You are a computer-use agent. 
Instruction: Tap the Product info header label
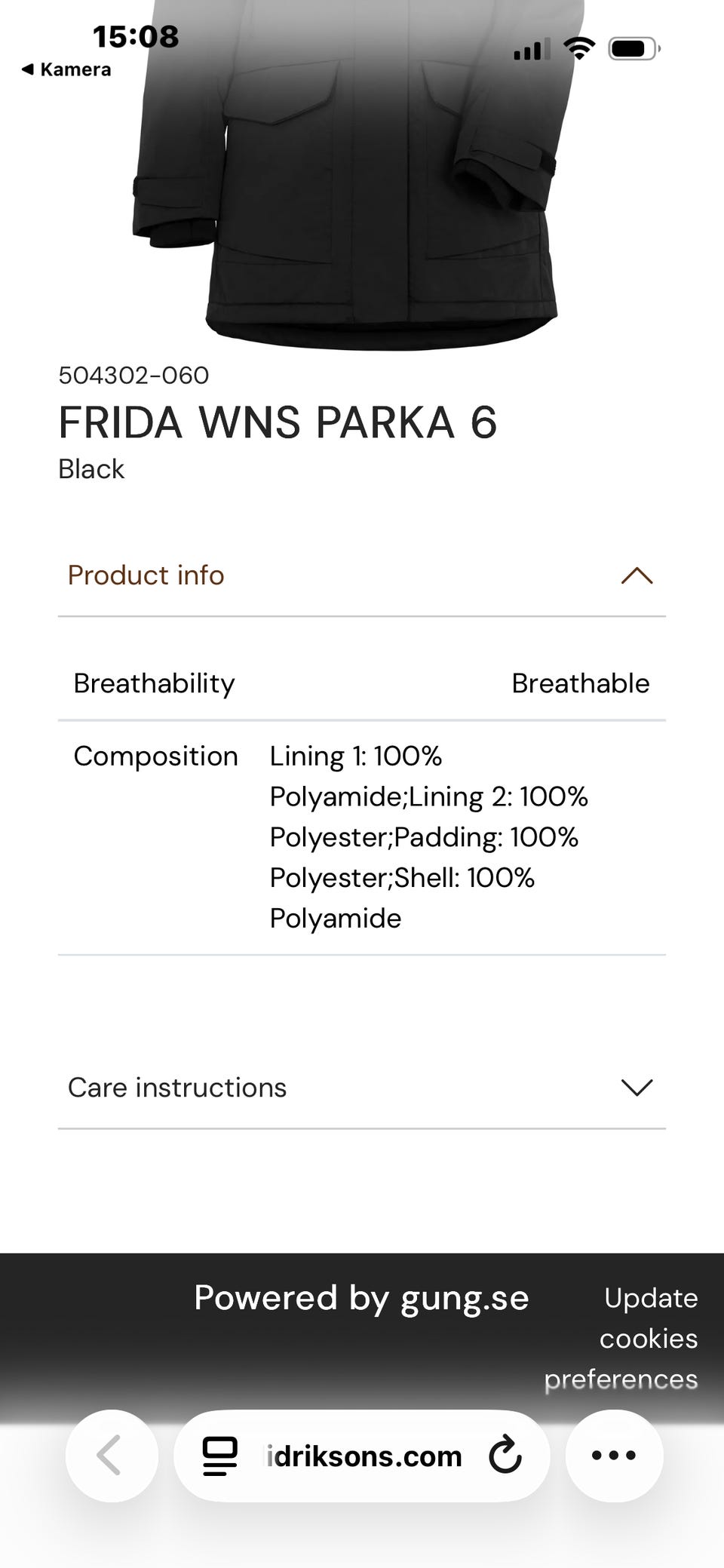pyautogui.click(x=146, y=575)
